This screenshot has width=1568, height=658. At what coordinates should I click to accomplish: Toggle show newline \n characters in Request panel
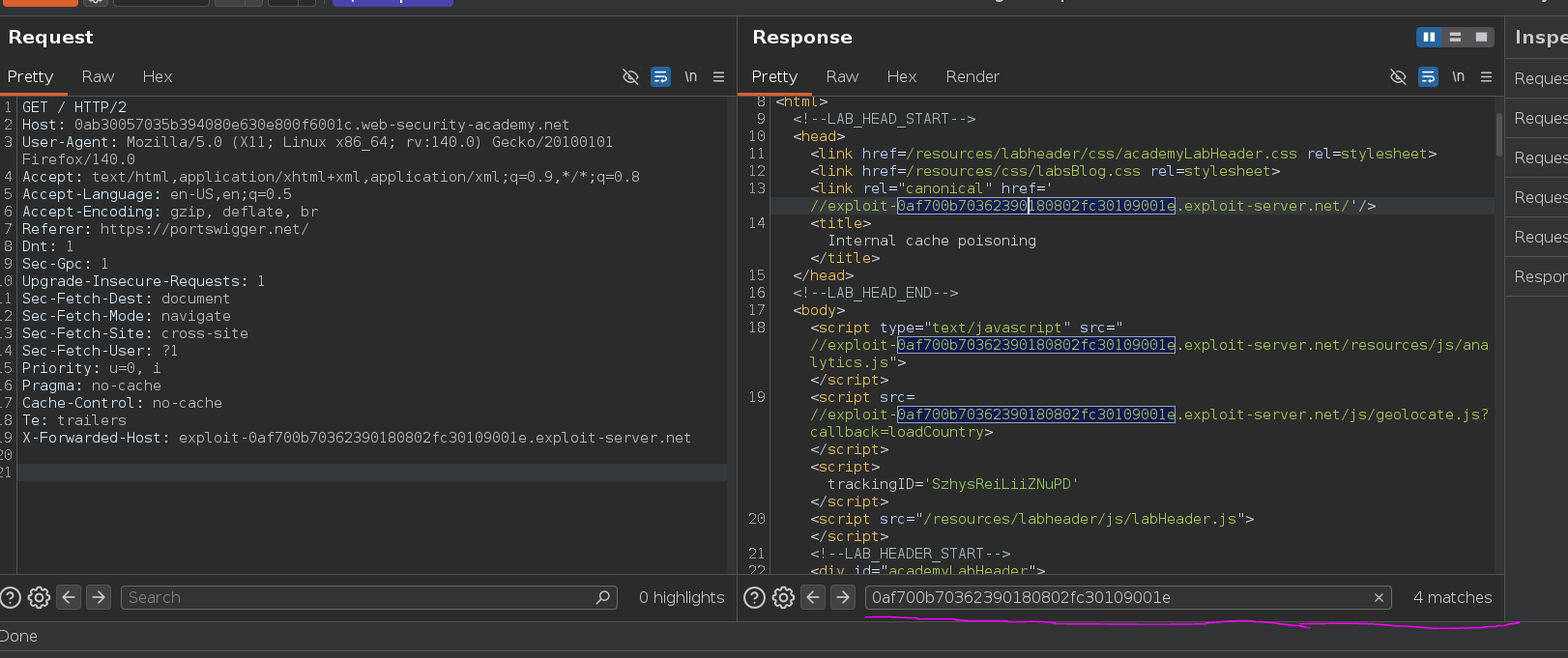(x=690, y=76)
